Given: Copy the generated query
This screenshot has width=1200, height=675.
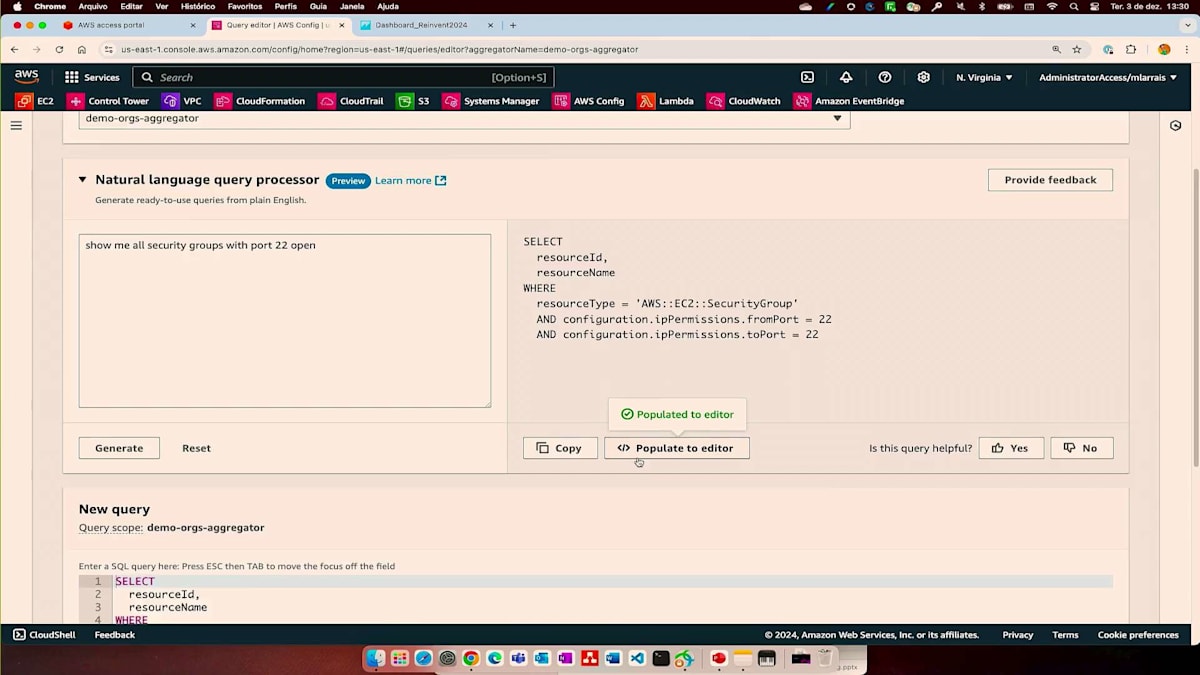Looking at the screenshot, I should pos(560,448).
